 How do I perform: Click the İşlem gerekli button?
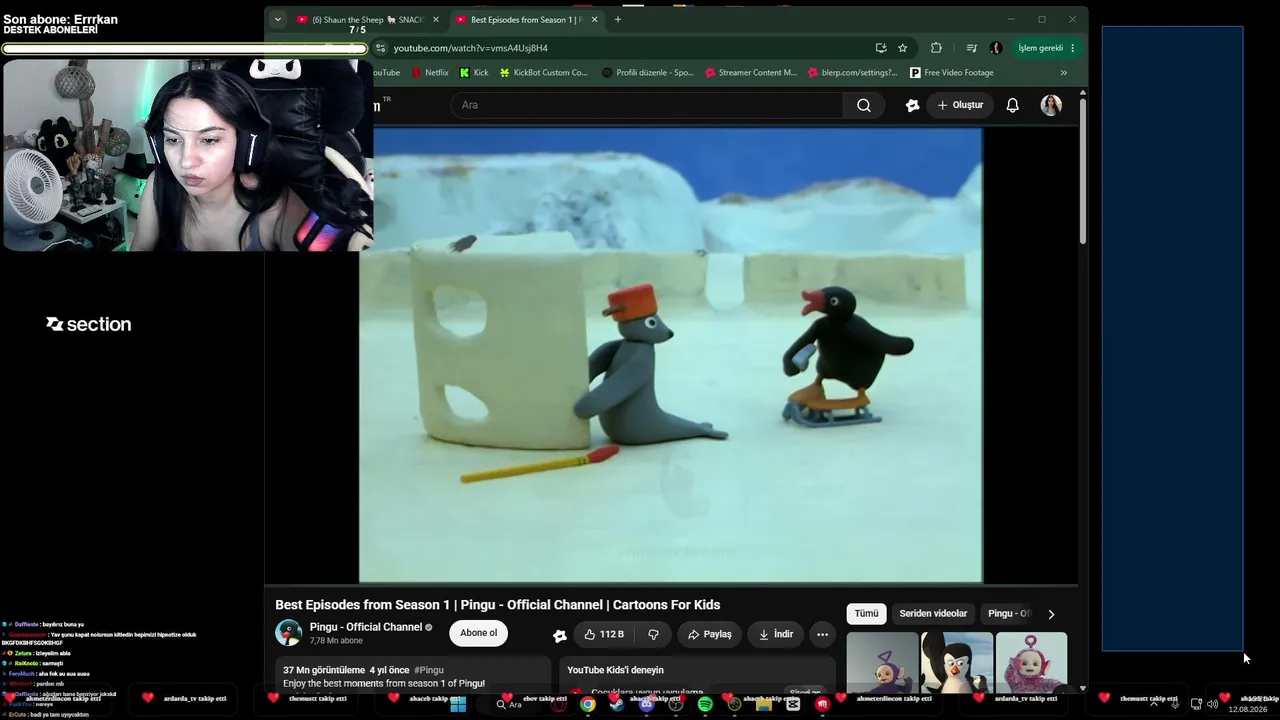(x=1046, y=48)
